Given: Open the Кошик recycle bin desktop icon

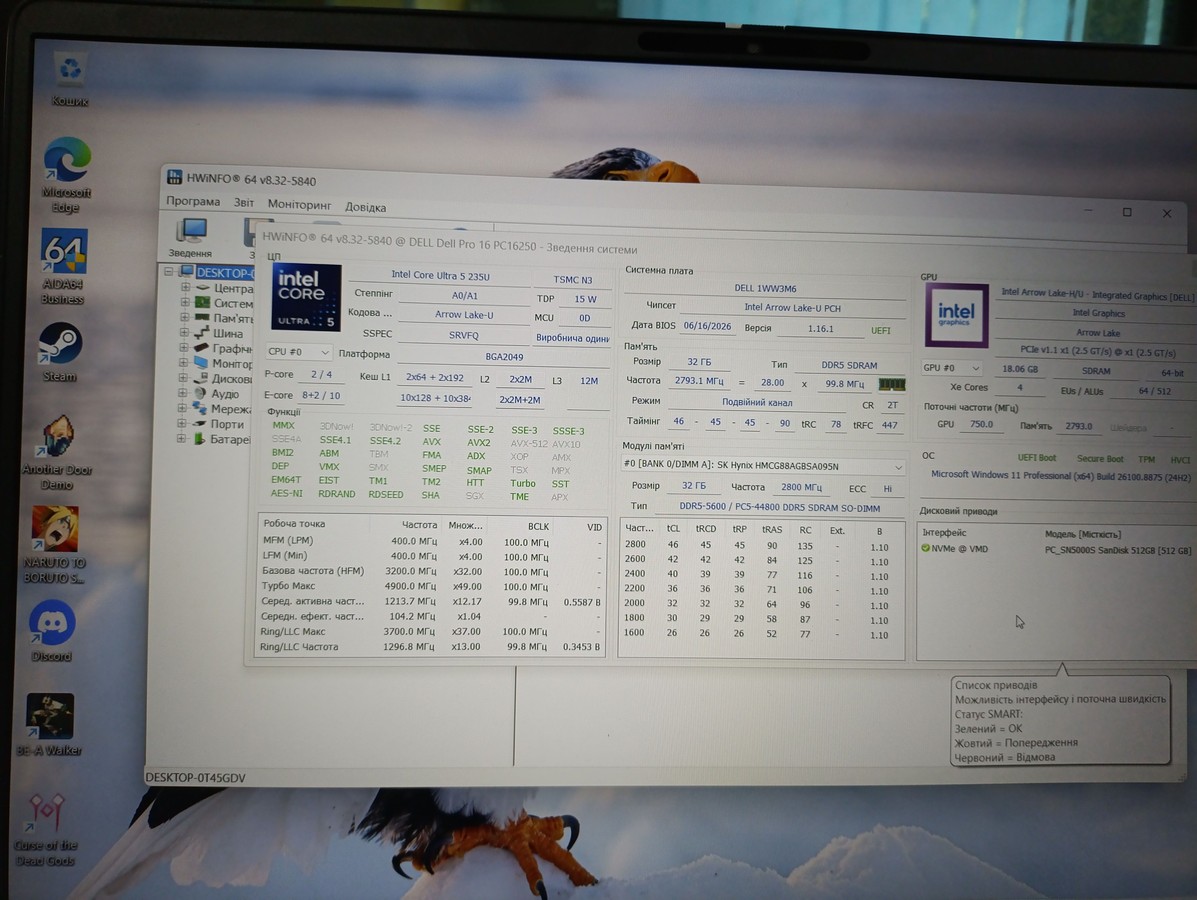Looking at the screenshot, I should click(70, 79).
